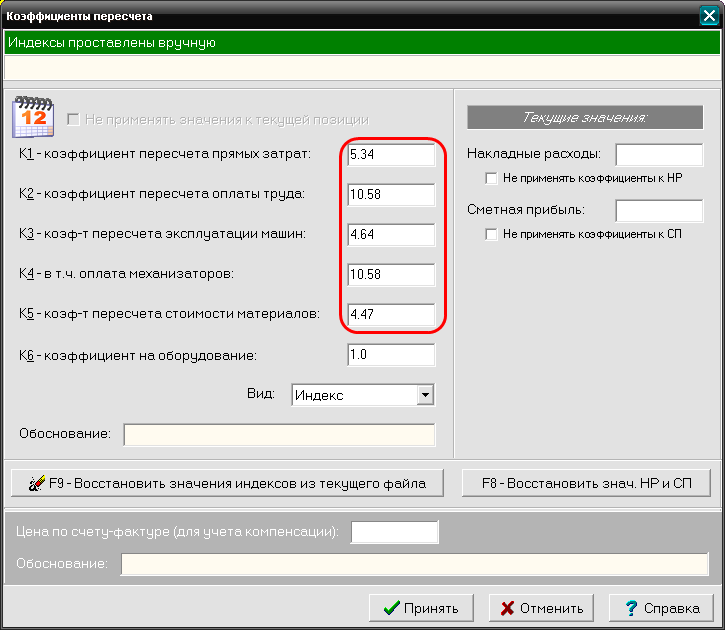This screenshot has height=630, width=725.
Task: Click the K6 коэффициент на оборудование field
Action: coord(391,355)
